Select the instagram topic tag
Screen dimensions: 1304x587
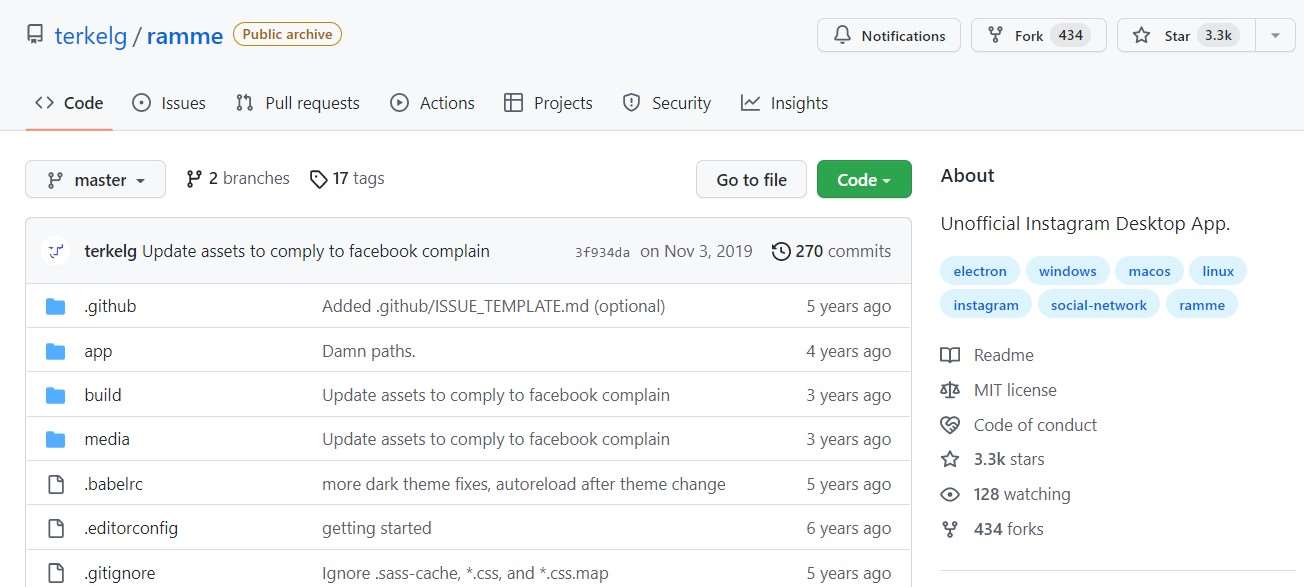(x=986, y=305)
